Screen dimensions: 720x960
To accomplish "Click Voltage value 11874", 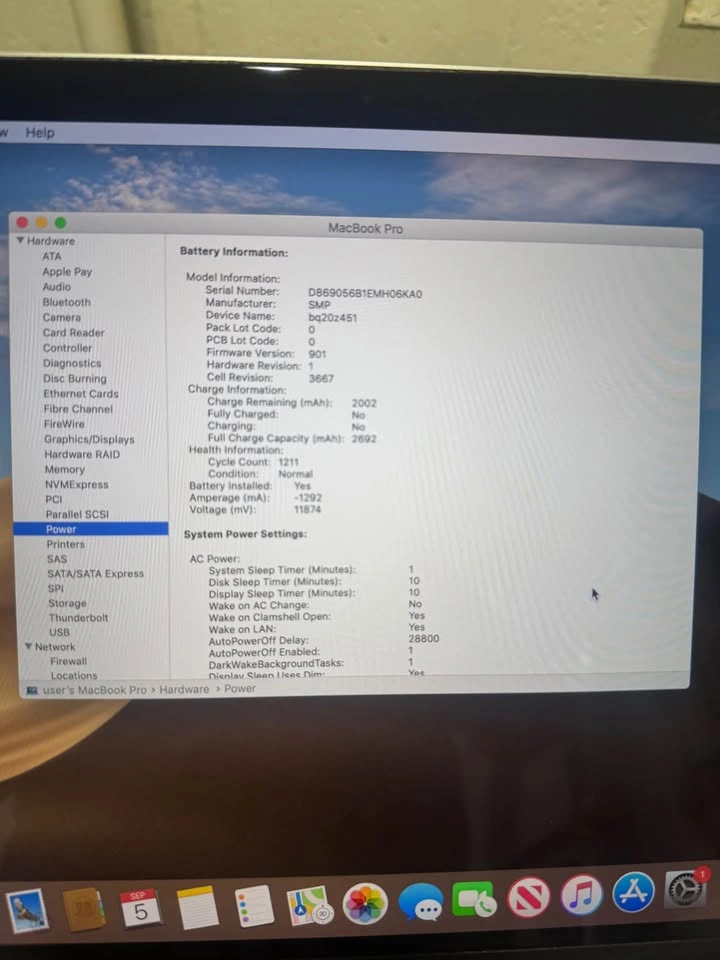I will click(x=307, y=509).
